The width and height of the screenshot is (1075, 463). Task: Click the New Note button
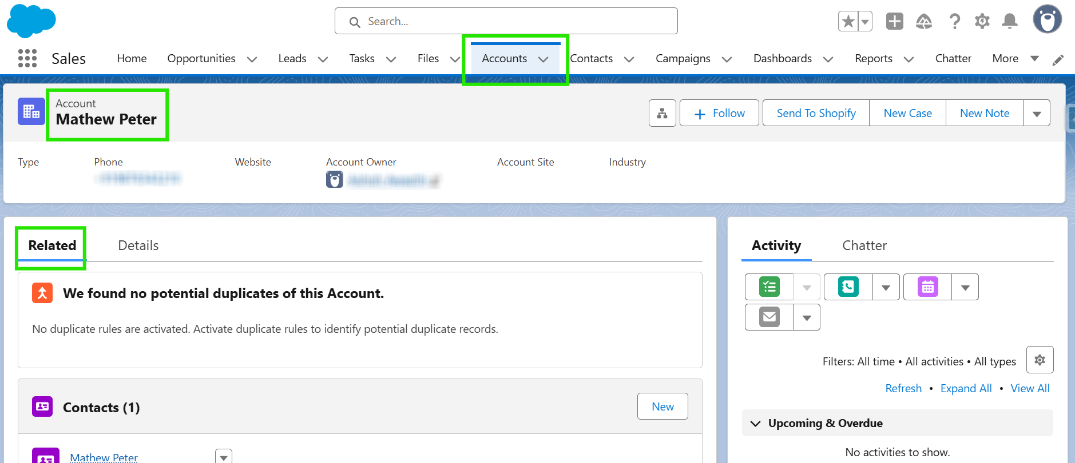click(985, 113)
